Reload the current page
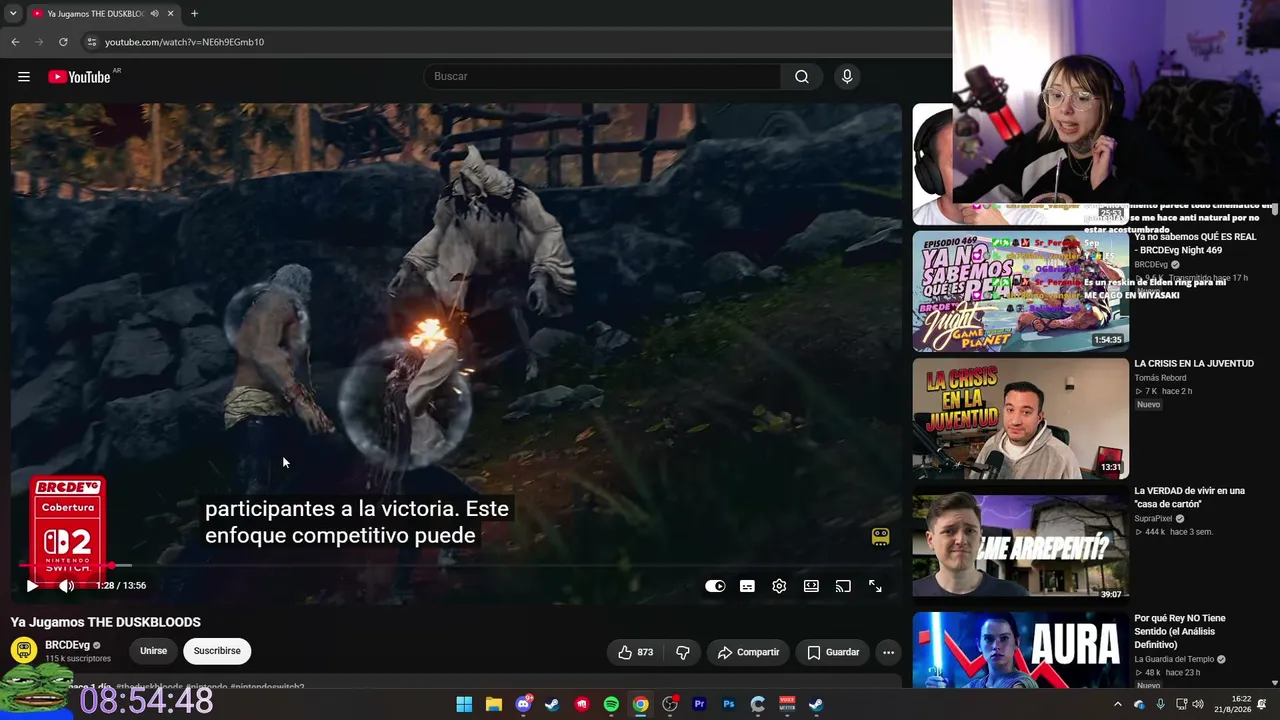This screenshot has height=720, width=1280. (63, 42)
